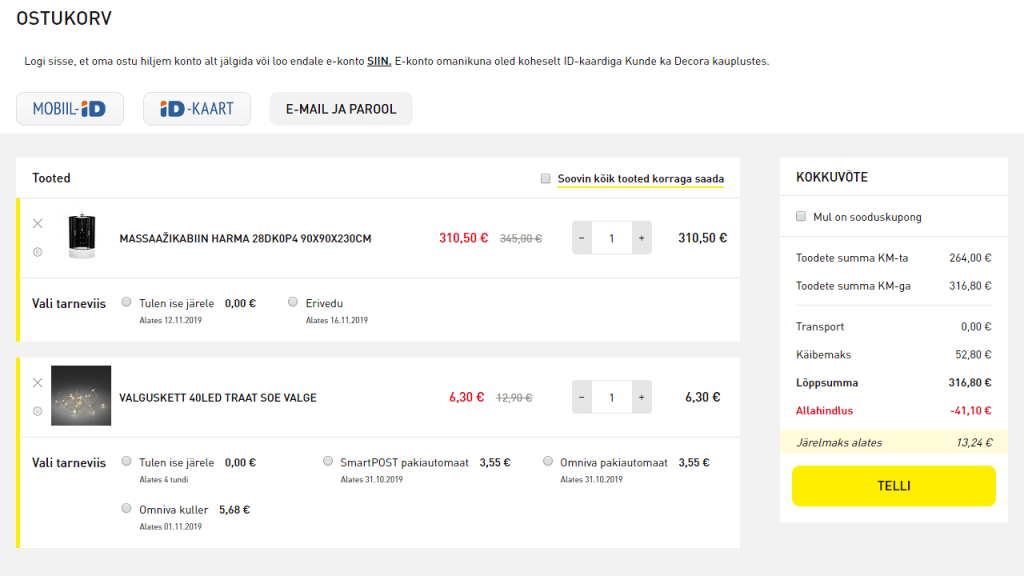1024x576 pixels.
Task: Switch to the MOBIIL-ID login tab
Action: pyautogui.click(x=69, y=108)
